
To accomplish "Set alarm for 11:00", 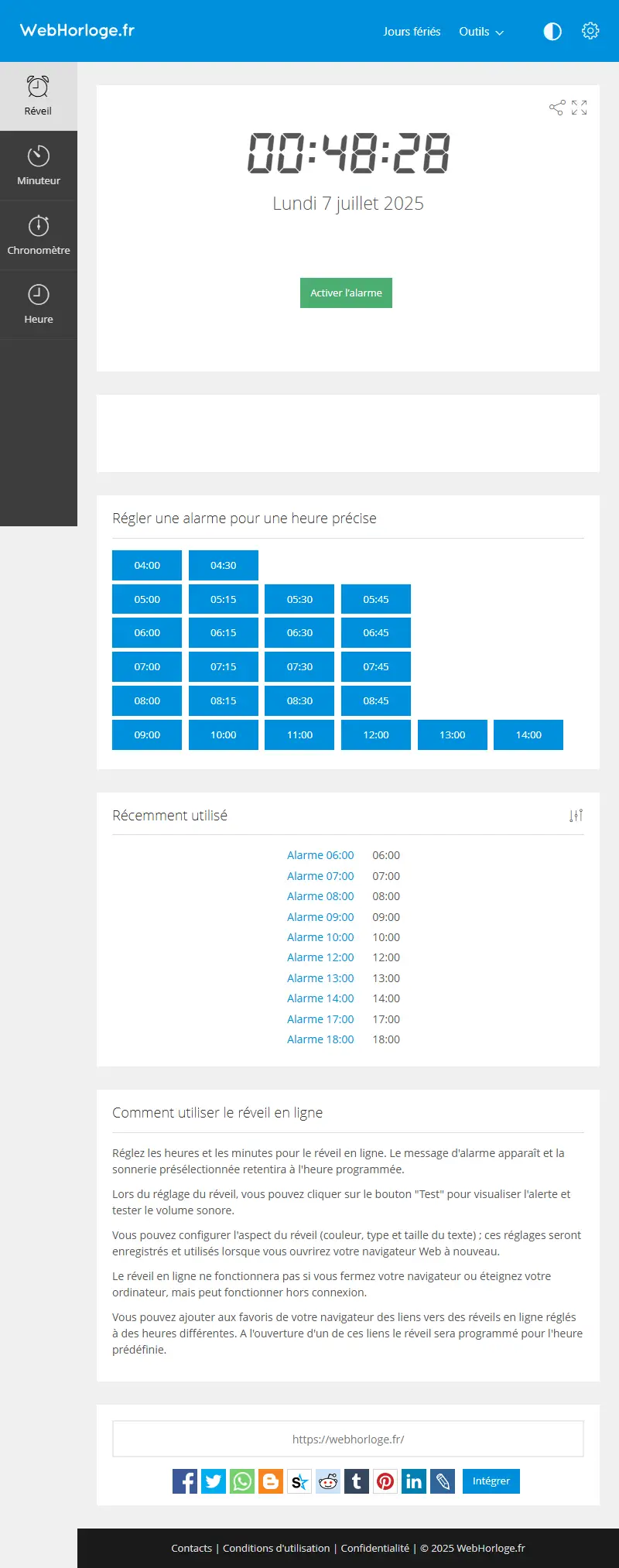I will point(299,734).
